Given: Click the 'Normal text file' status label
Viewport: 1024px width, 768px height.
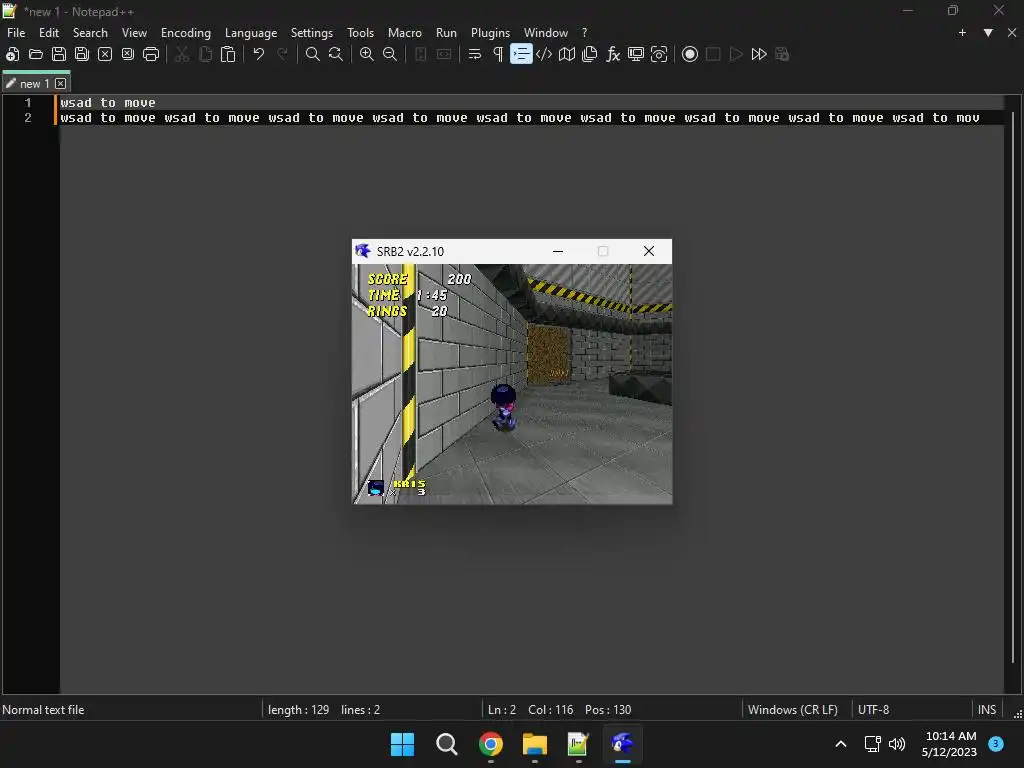Looking at the screenshot, I should (x=43, y=710).
